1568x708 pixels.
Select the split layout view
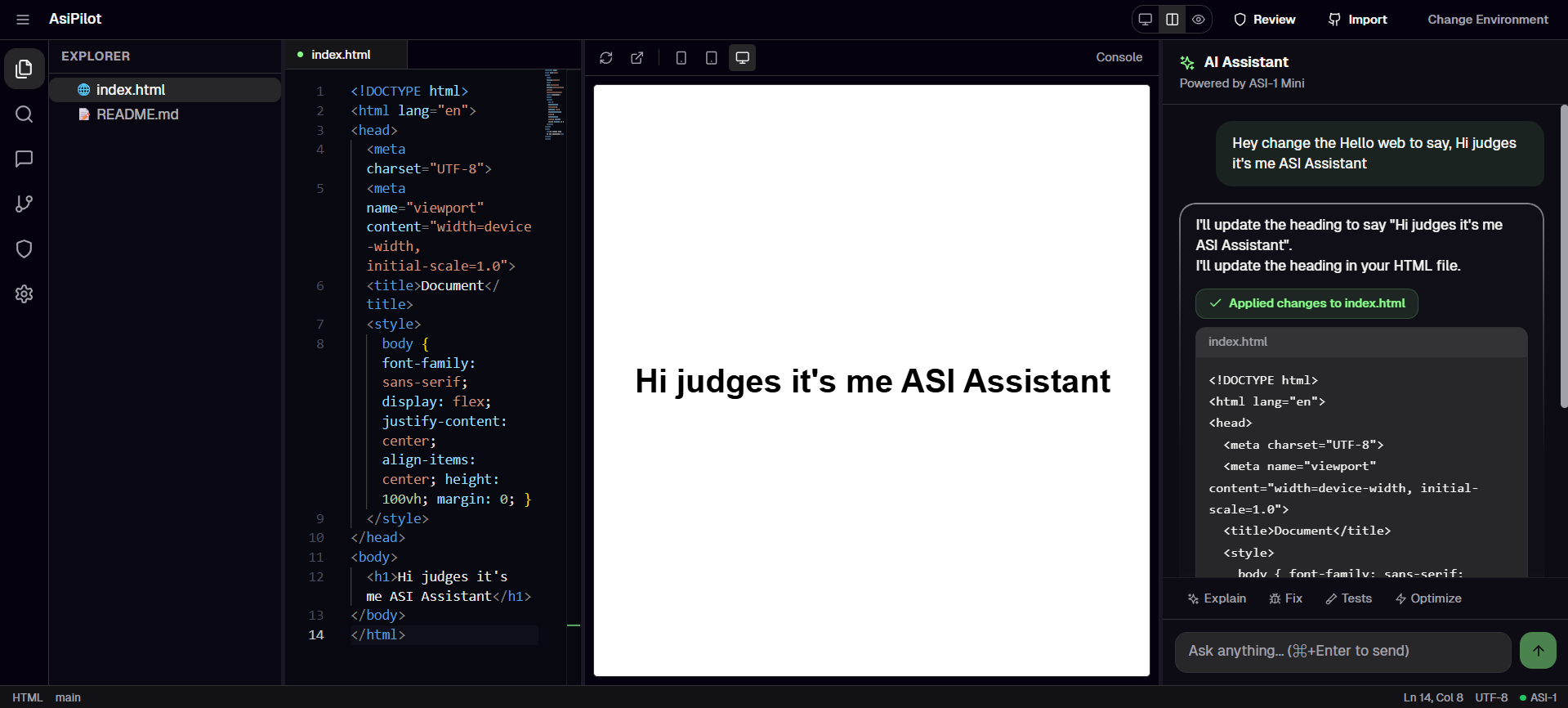(1173, 20)
